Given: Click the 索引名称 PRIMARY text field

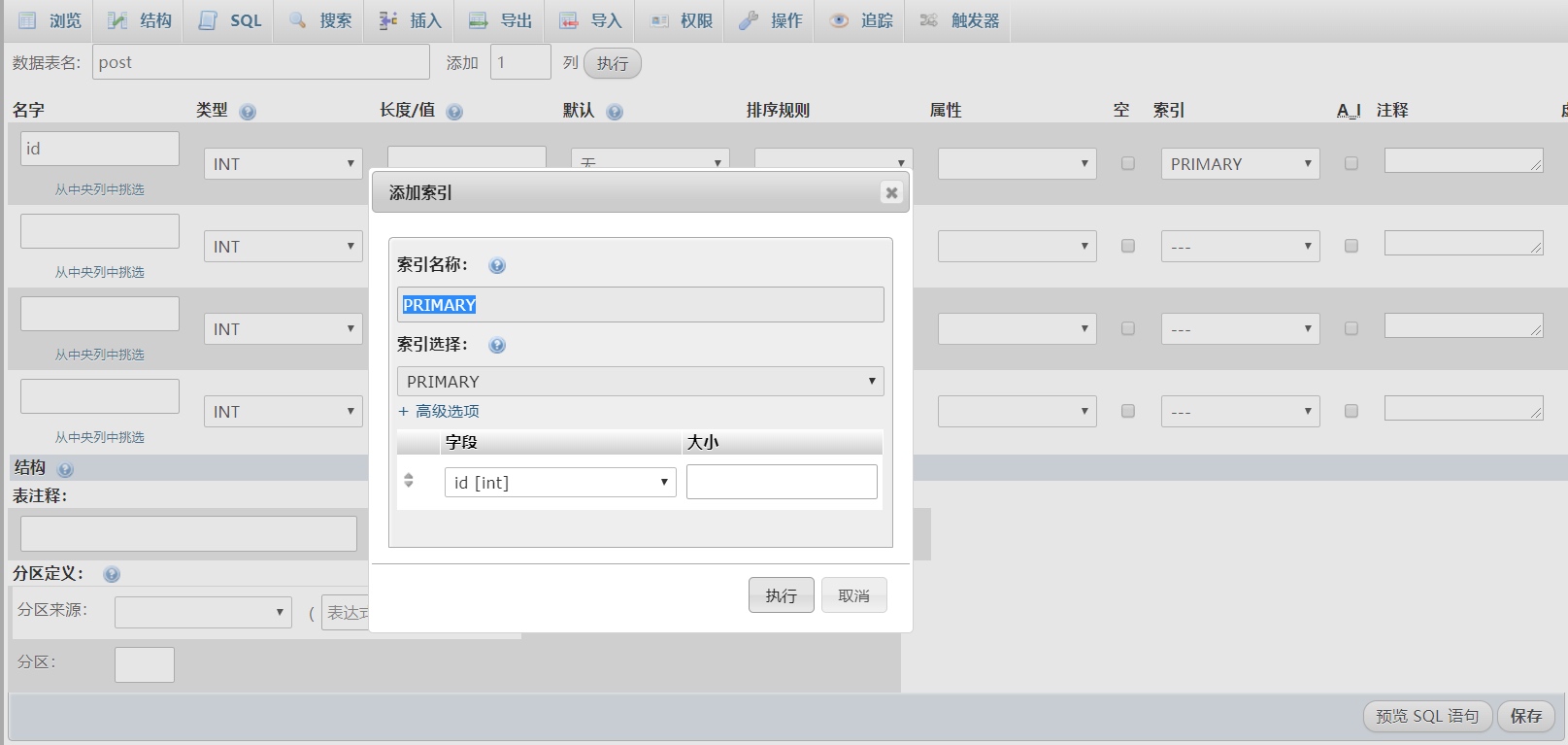Looking at the screenshot, I should point(641,304).
